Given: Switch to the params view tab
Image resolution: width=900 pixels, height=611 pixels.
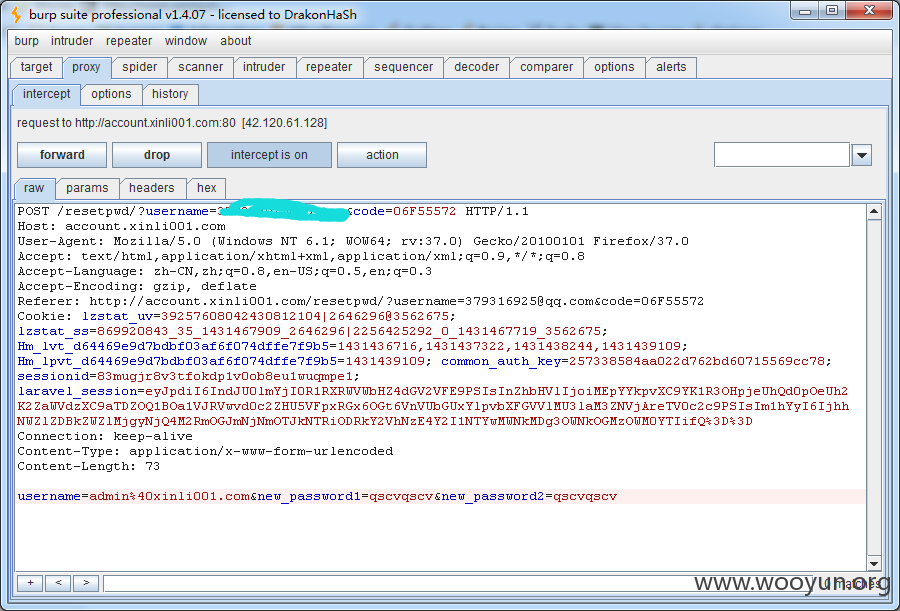Looking at the screenshot, I should point(87,188).
